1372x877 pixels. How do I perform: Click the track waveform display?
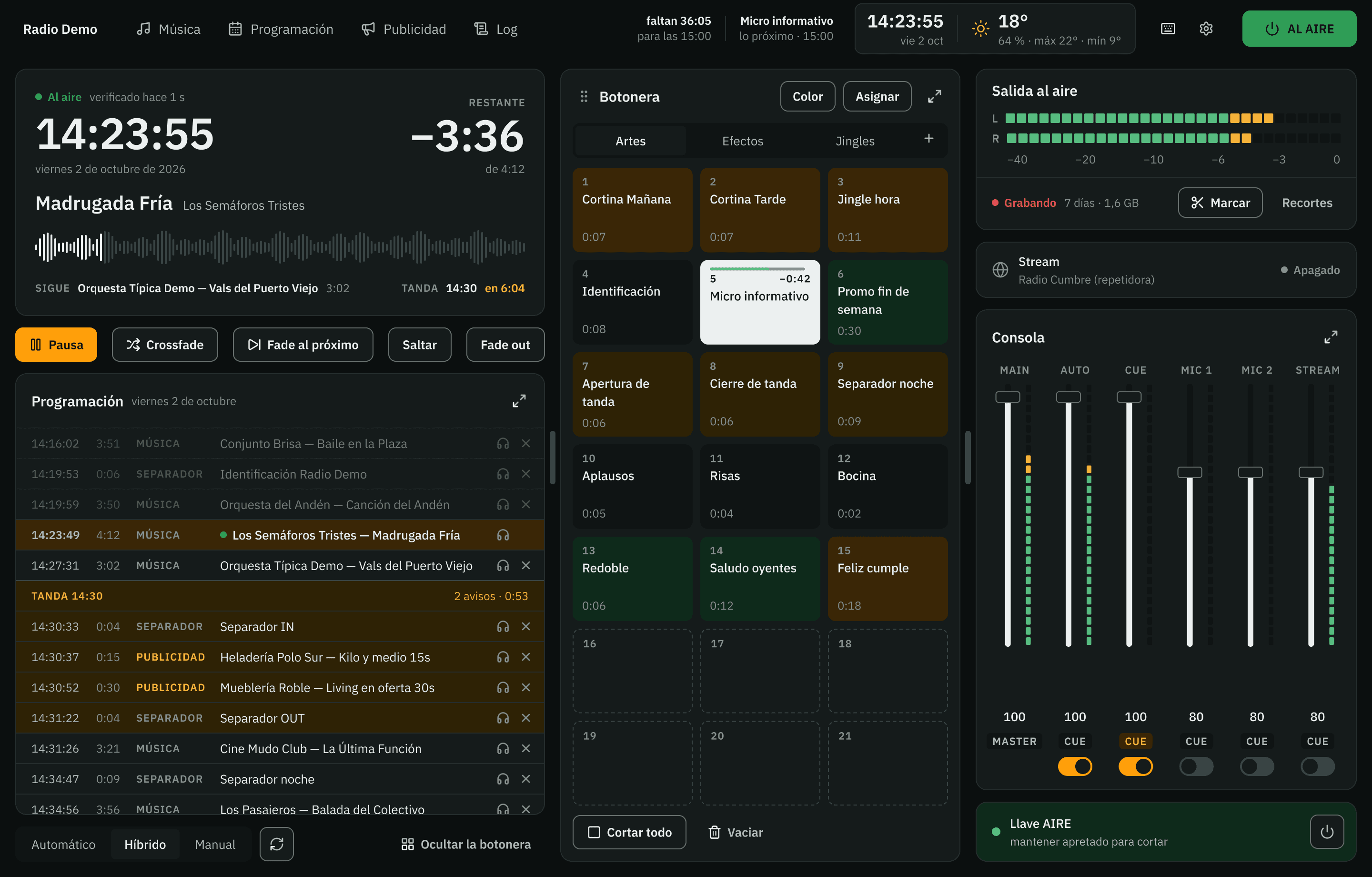280,247
